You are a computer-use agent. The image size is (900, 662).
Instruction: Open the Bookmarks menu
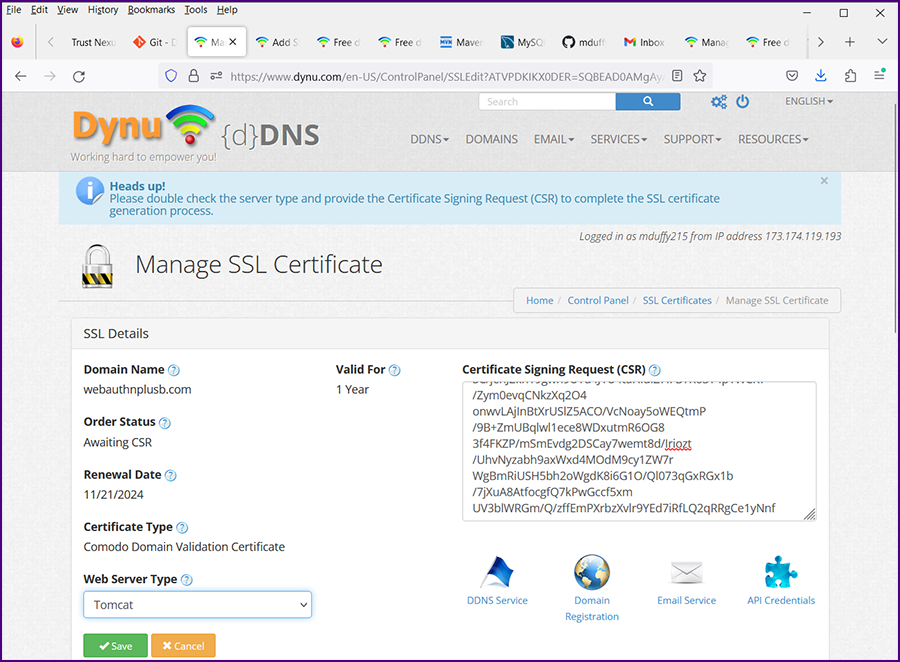point(151,10)
